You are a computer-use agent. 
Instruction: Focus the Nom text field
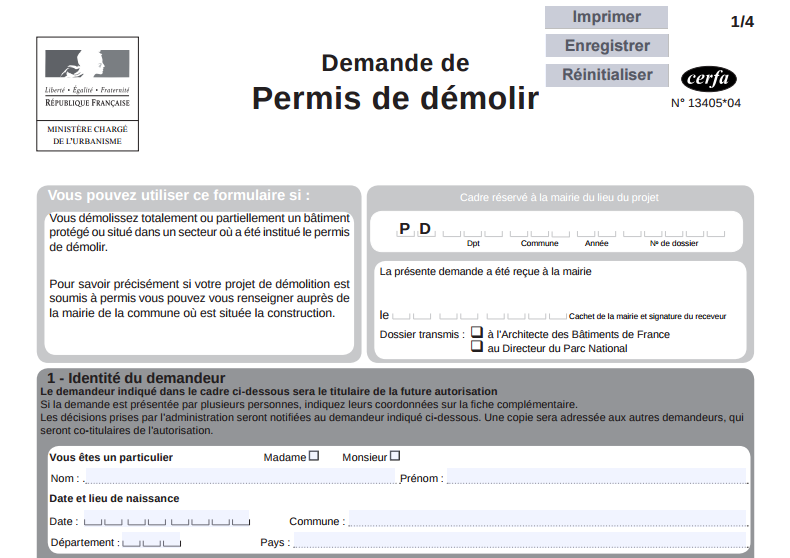[x=240, y=477]
